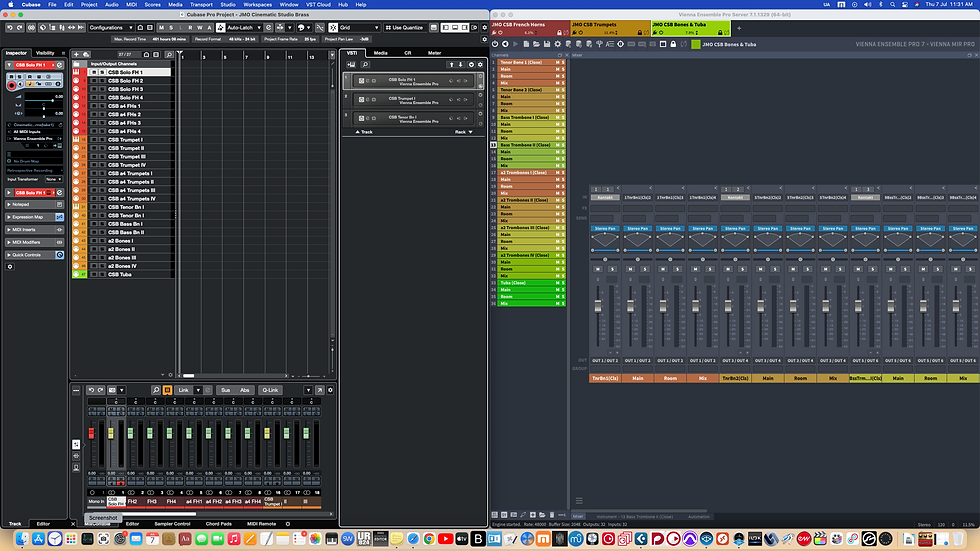Viewport: 980px width, 551px height.
Task: Solo the first TnrBn1(Cls) mixer strip
Action: tap(612, 269)
